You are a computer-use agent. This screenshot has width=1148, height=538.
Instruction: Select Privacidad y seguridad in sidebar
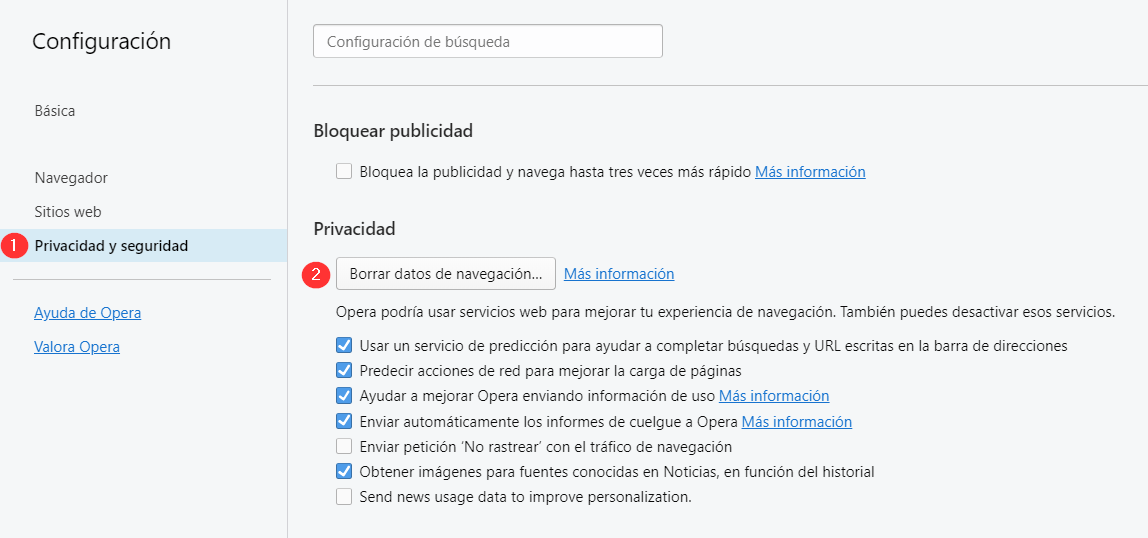[x=144, y=246]
